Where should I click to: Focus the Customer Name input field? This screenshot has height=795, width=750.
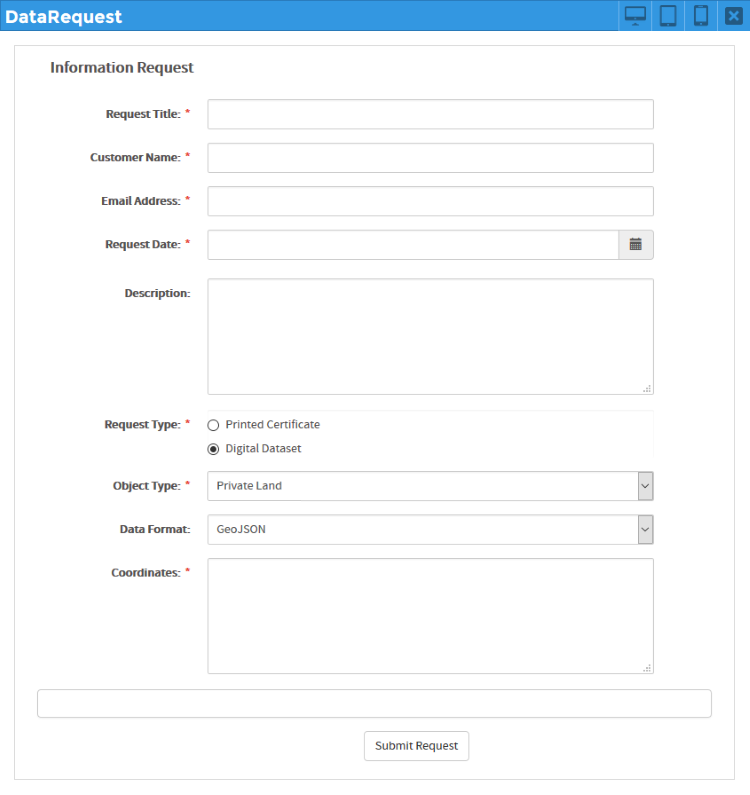click(431, 158)
